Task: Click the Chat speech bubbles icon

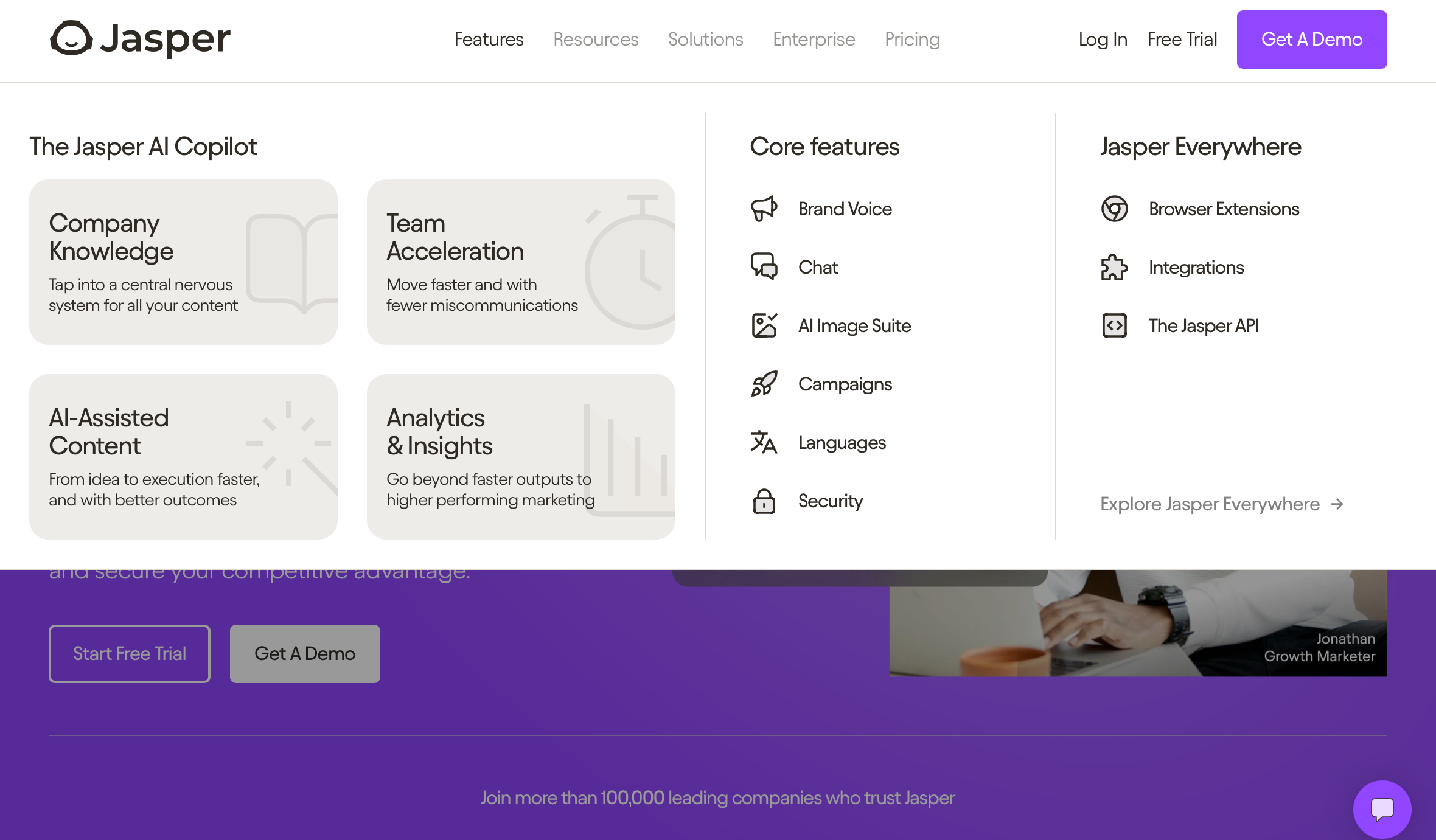Action: click(764, 266)
